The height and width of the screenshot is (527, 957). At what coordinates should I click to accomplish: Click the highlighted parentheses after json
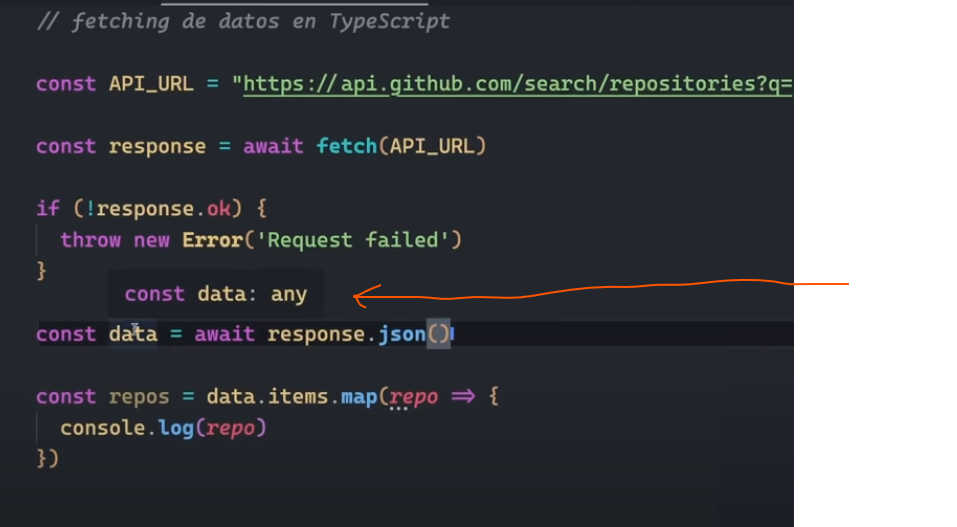click(x=439, y=334)
